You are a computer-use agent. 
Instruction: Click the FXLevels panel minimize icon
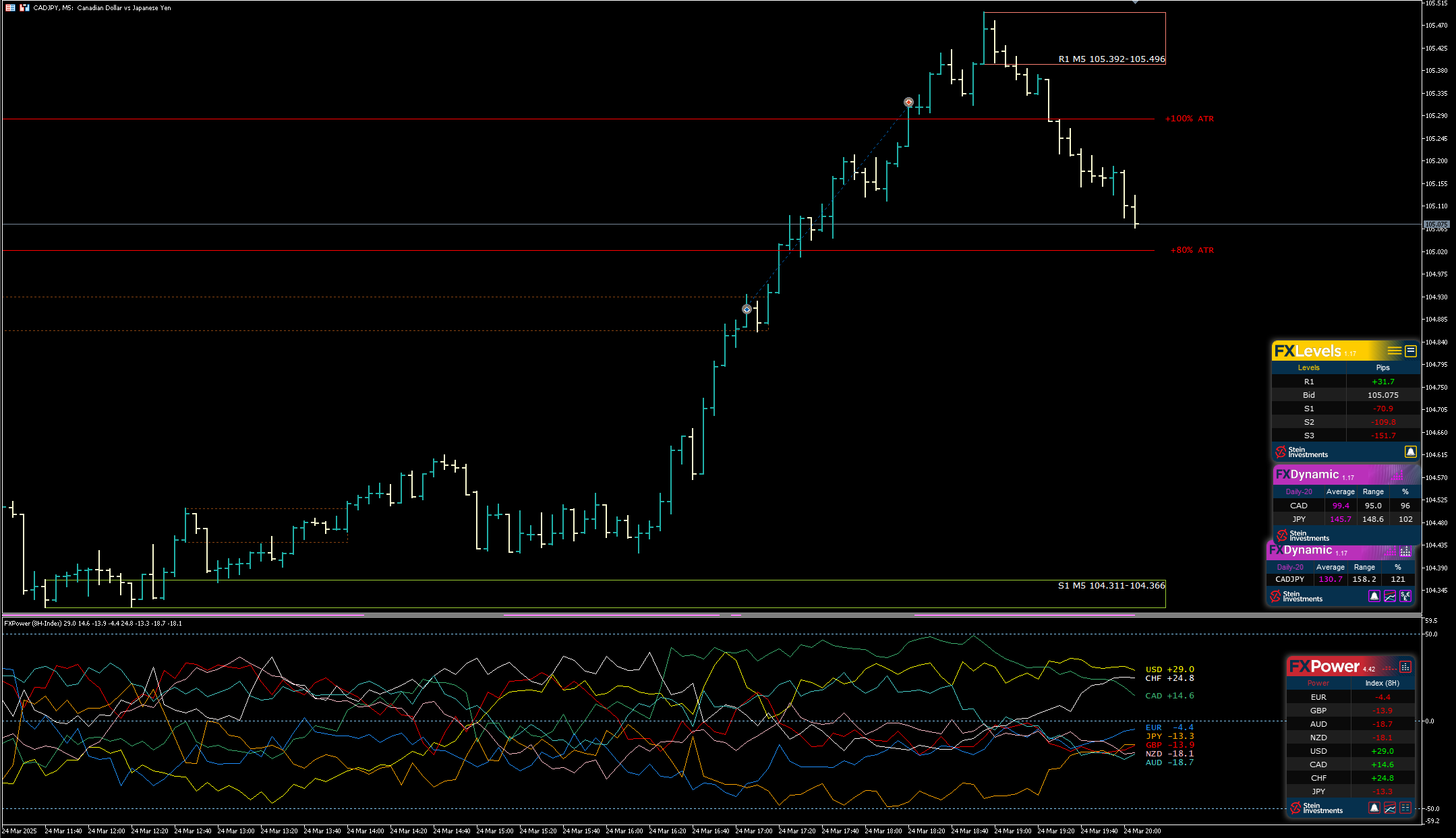point(1410,351)
